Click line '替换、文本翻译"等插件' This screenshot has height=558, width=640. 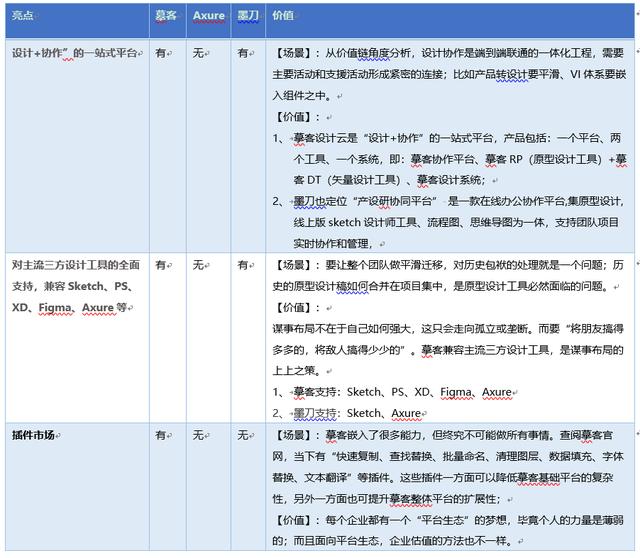442,478
